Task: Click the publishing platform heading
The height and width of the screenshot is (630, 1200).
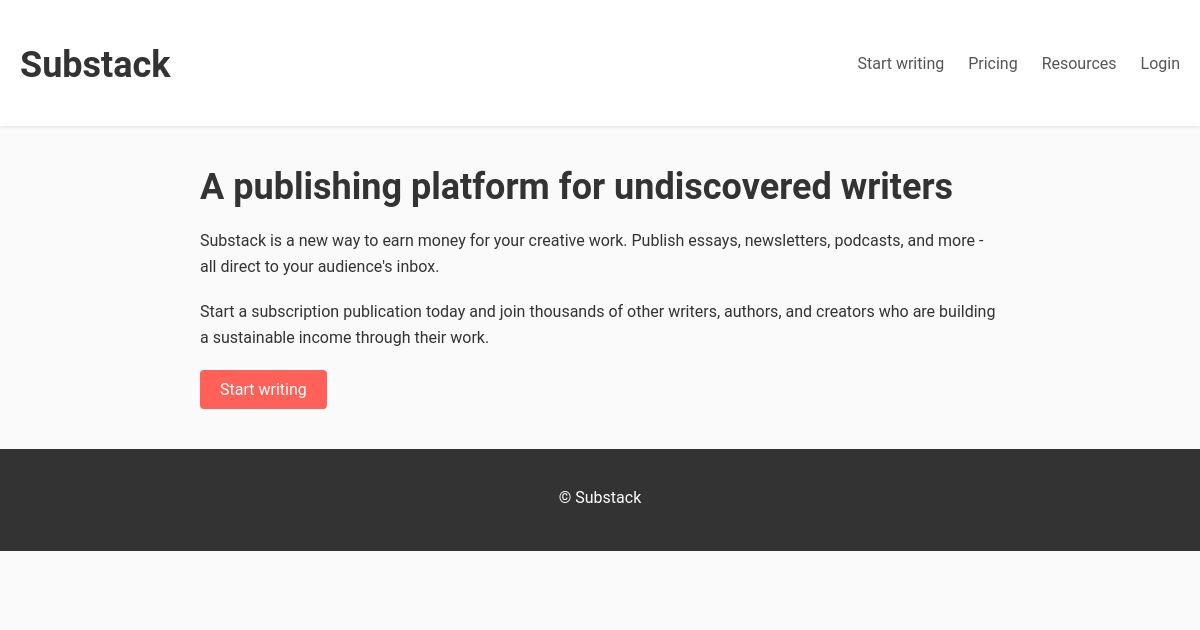Action: click(576, 187)
